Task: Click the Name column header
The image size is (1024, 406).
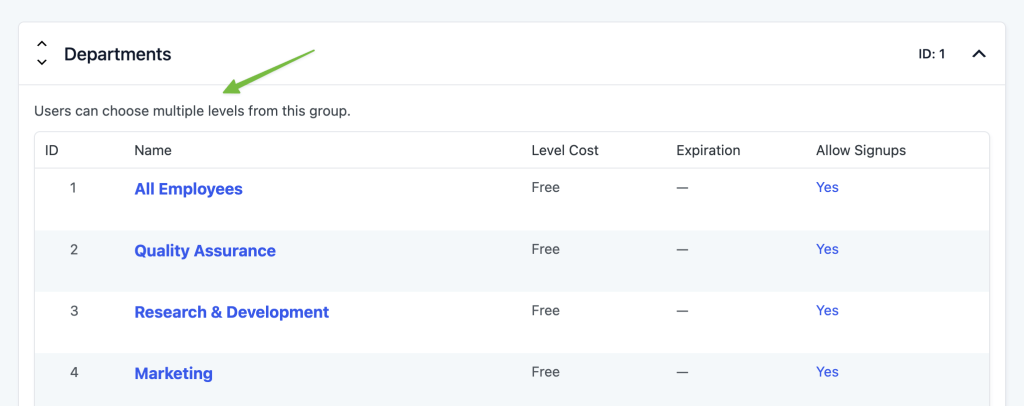Action: tap(153, 150)
